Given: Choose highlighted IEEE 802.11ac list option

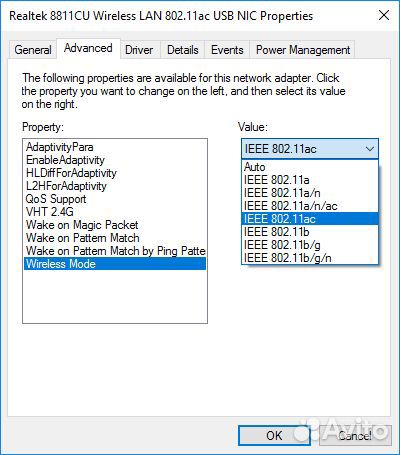Looking at the screenshot, I should coord(310,219).
